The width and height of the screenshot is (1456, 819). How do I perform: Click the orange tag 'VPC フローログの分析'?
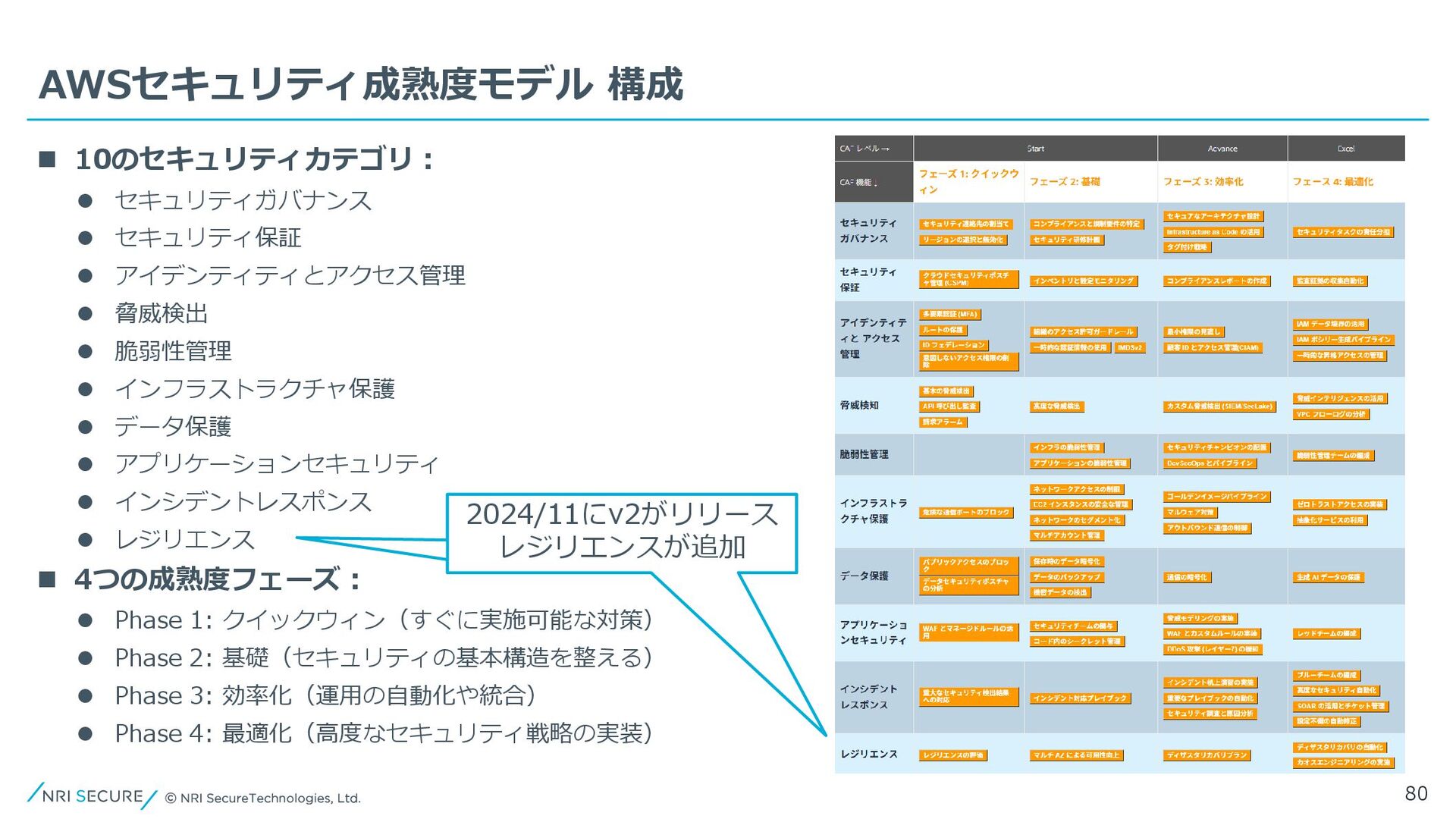coord(1331,415)
